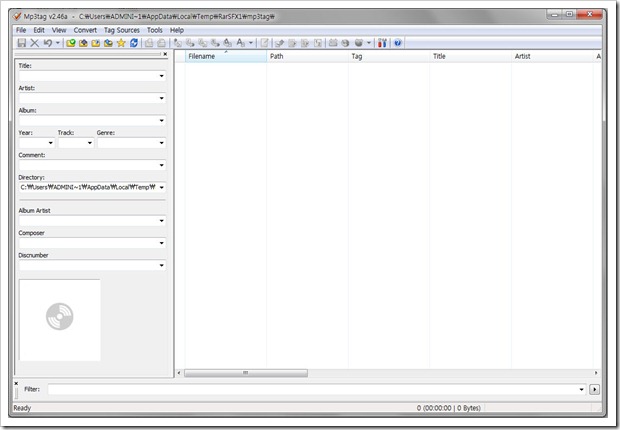
Task: Click the 'Ready' status bar text
Action: pos(22,408)
